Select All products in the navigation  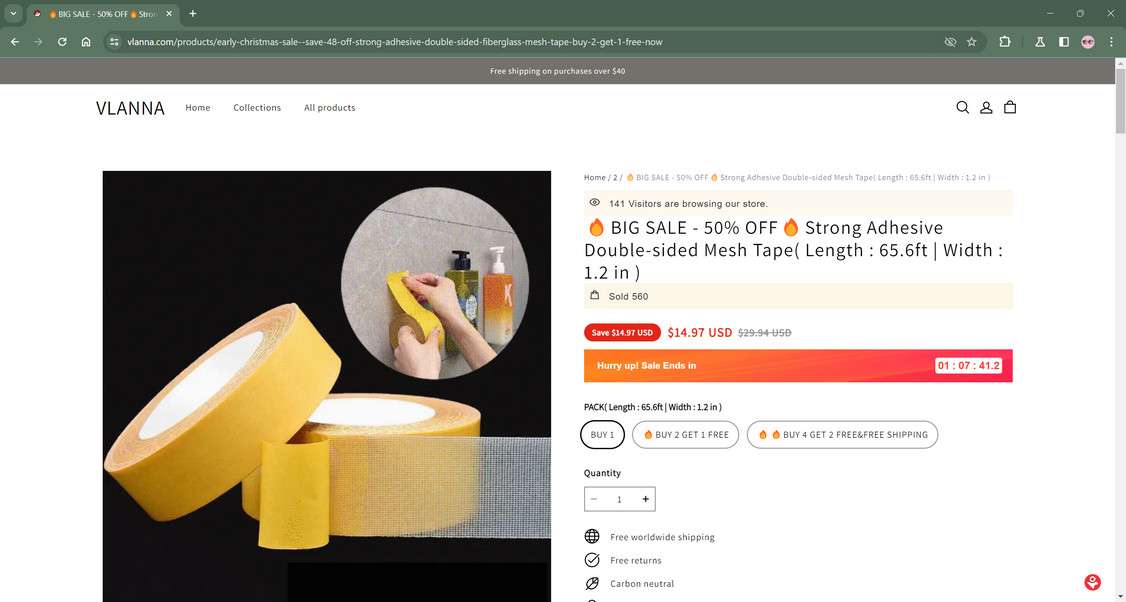(x=329, y=107)
